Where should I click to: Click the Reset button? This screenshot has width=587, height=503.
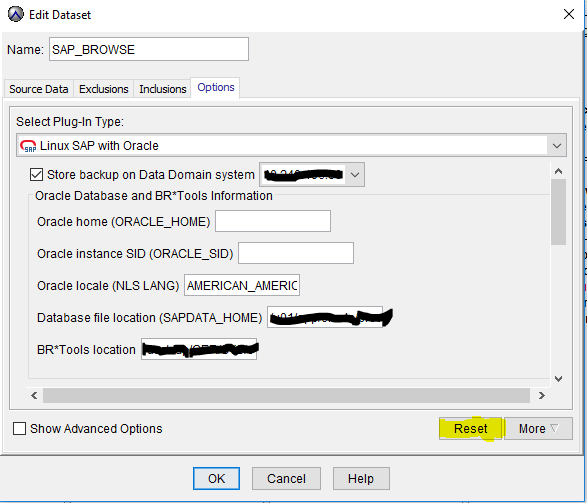pyautogui.click(x=471, y=429)
